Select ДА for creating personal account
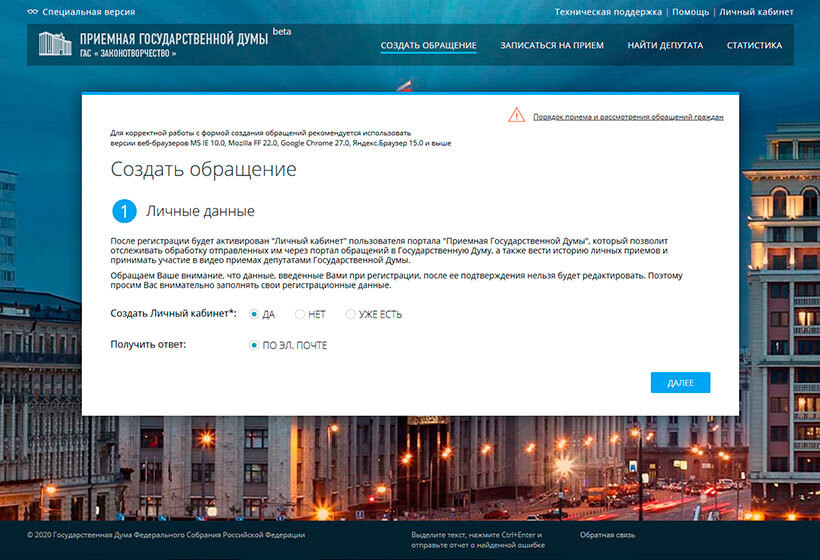820x560 pixels. (254, 314)
